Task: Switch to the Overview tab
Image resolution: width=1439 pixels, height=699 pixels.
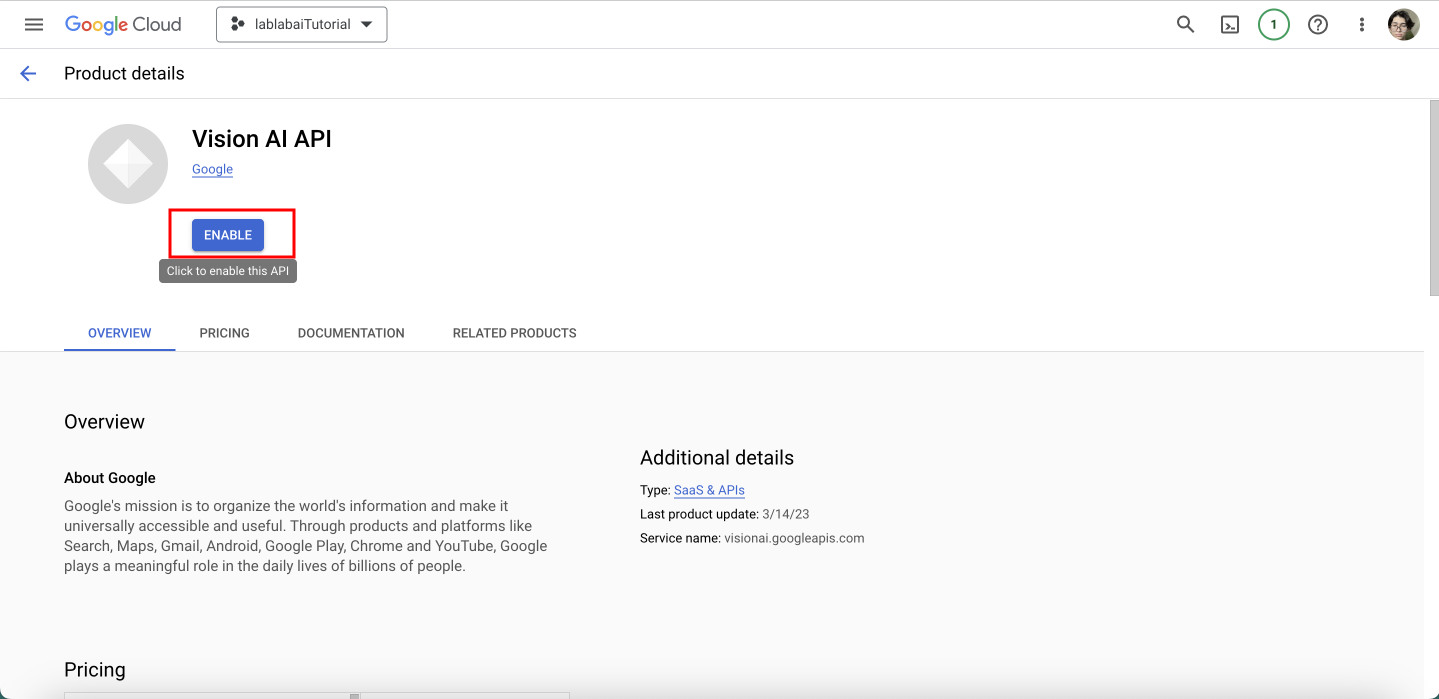Action: (x=120, y=333)
